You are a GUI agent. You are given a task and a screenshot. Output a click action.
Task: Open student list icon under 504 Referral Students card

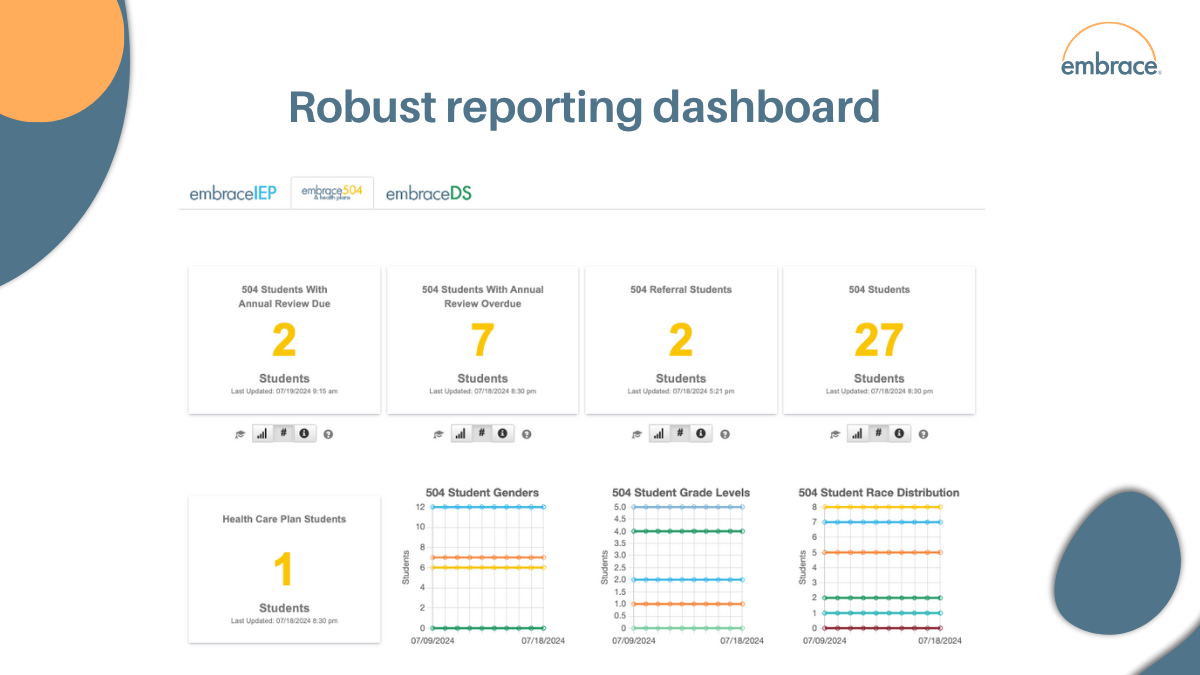(x=636, y=434)
